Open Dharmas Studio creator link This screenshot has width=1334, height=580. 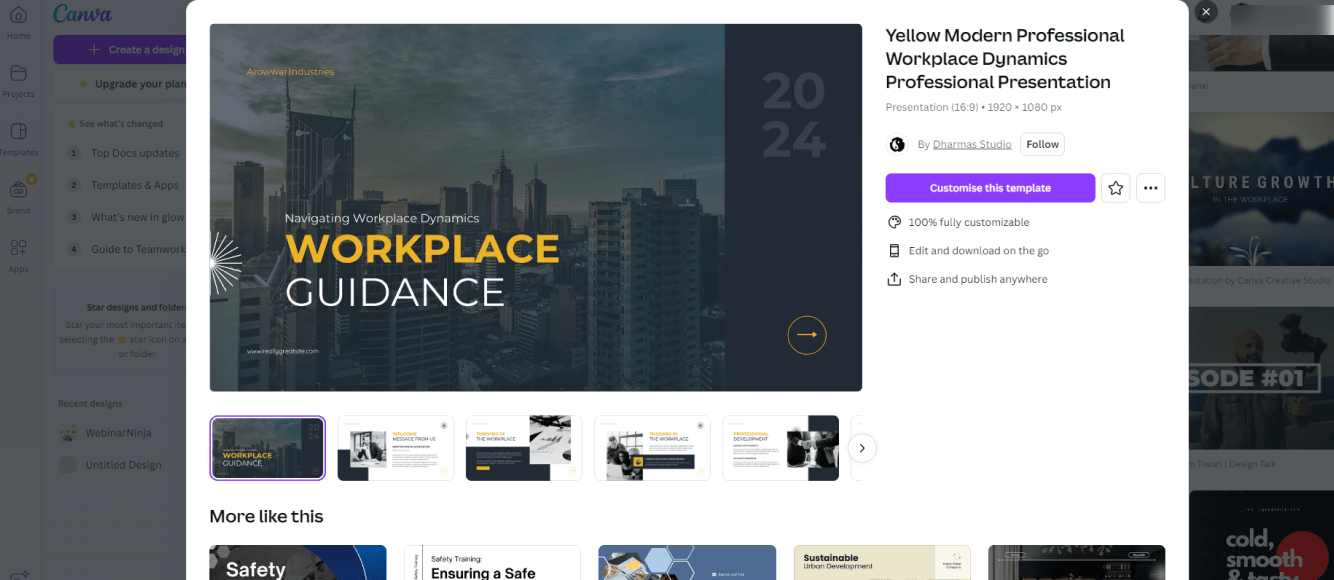[972, 144]
